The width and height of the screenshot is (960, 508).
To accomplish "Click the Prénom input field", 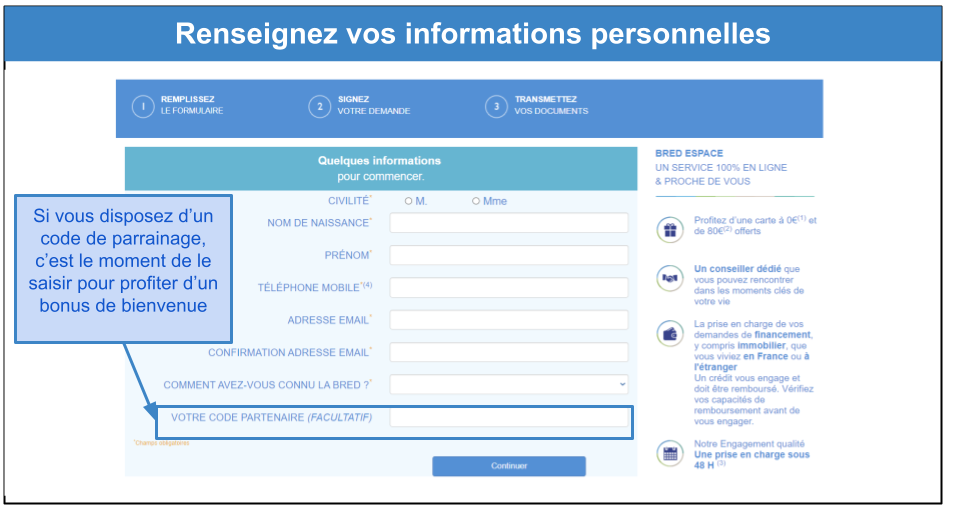I will pos(509,255).
